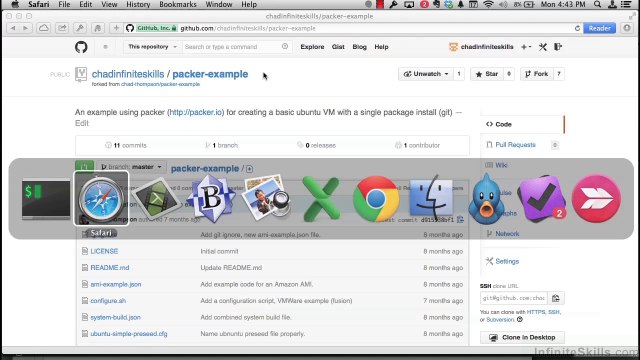View 0 releases

[x=316, y=145]
